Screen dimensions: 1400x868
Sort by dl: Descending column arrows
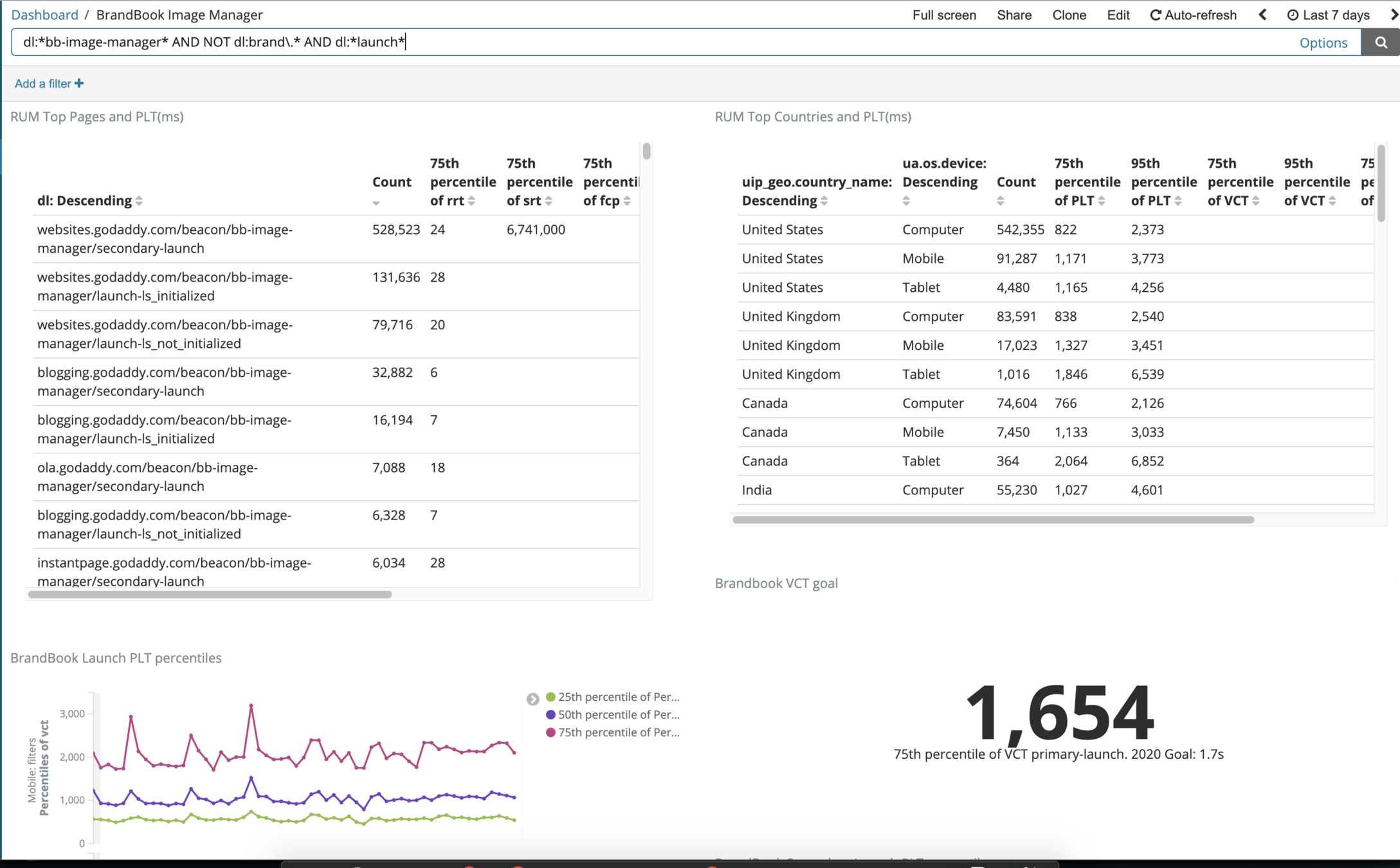click(x=139, y=201)
